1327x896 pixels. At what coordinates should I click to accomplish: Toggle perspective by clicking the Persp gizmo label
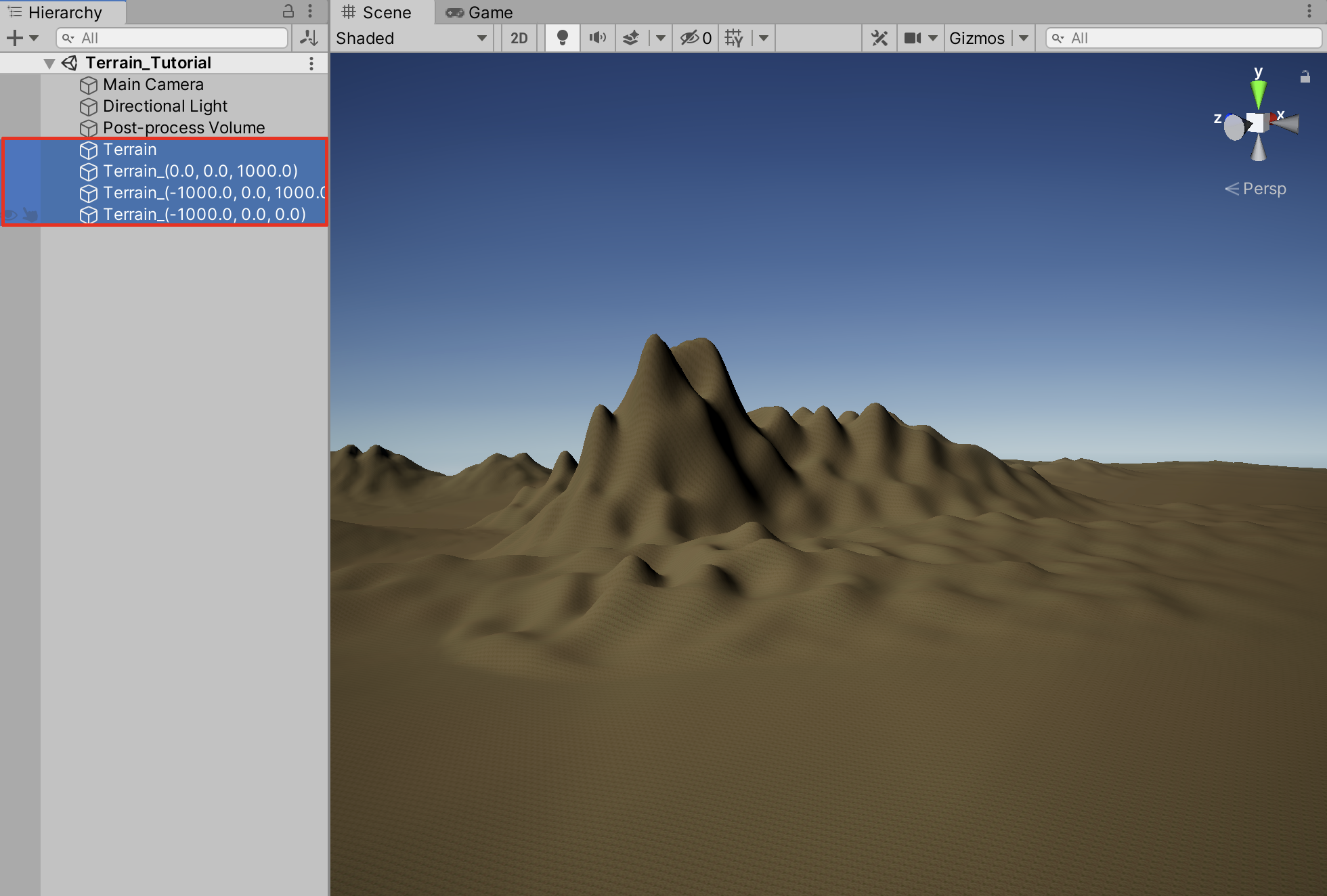click(x=1263, y=189)
